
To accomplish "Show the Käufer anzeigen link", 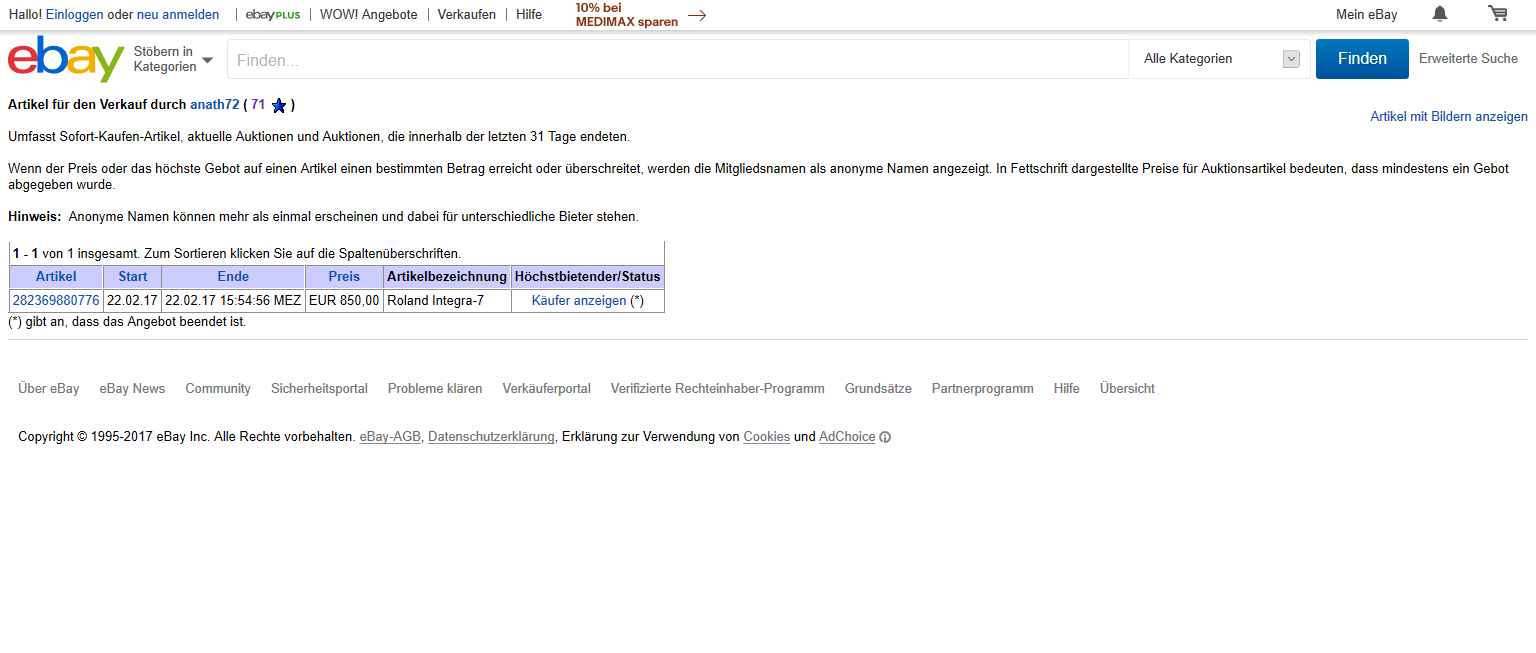I will click(x=579, y=300).
